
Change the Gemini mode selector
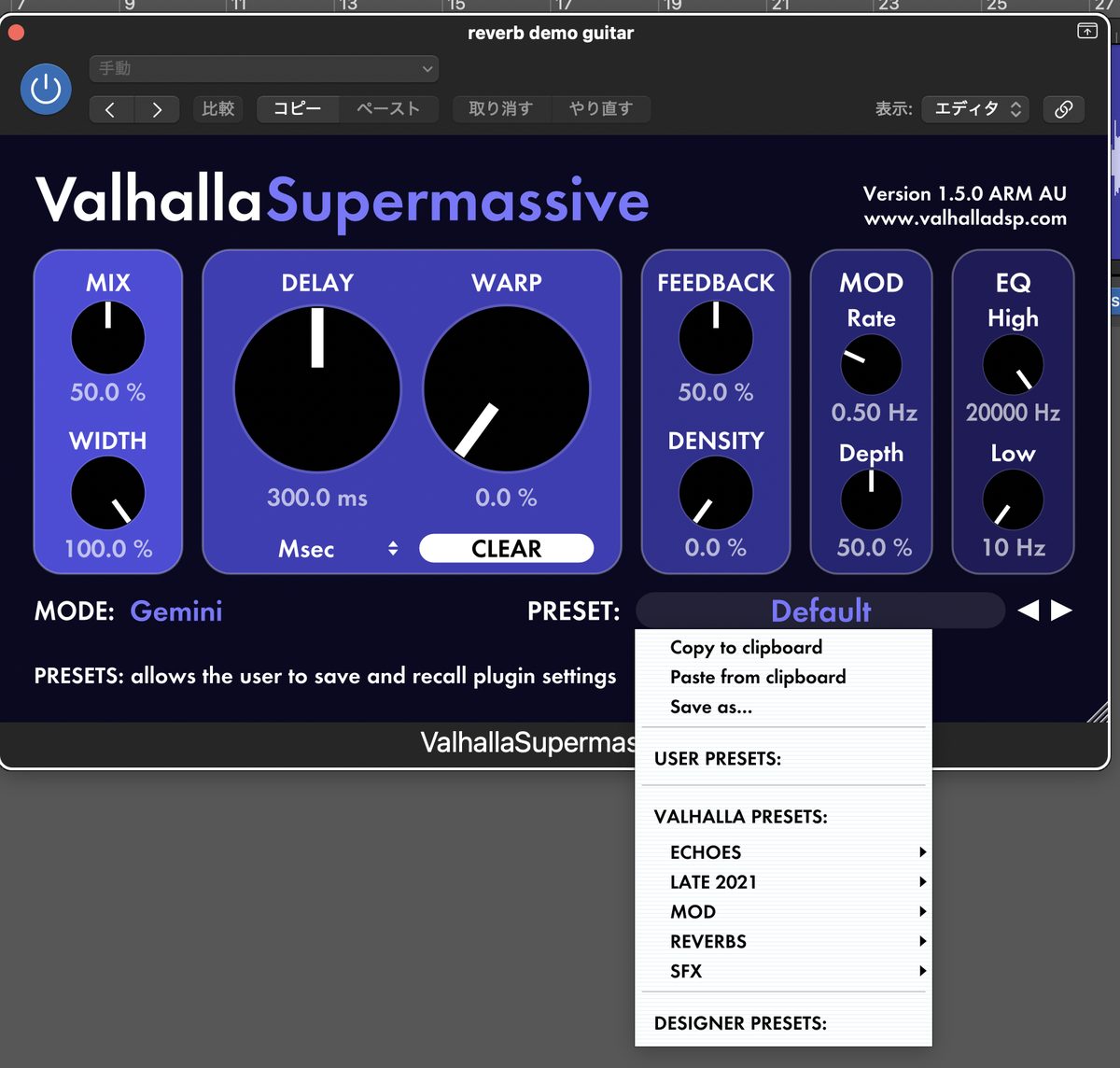pos(176,611)
